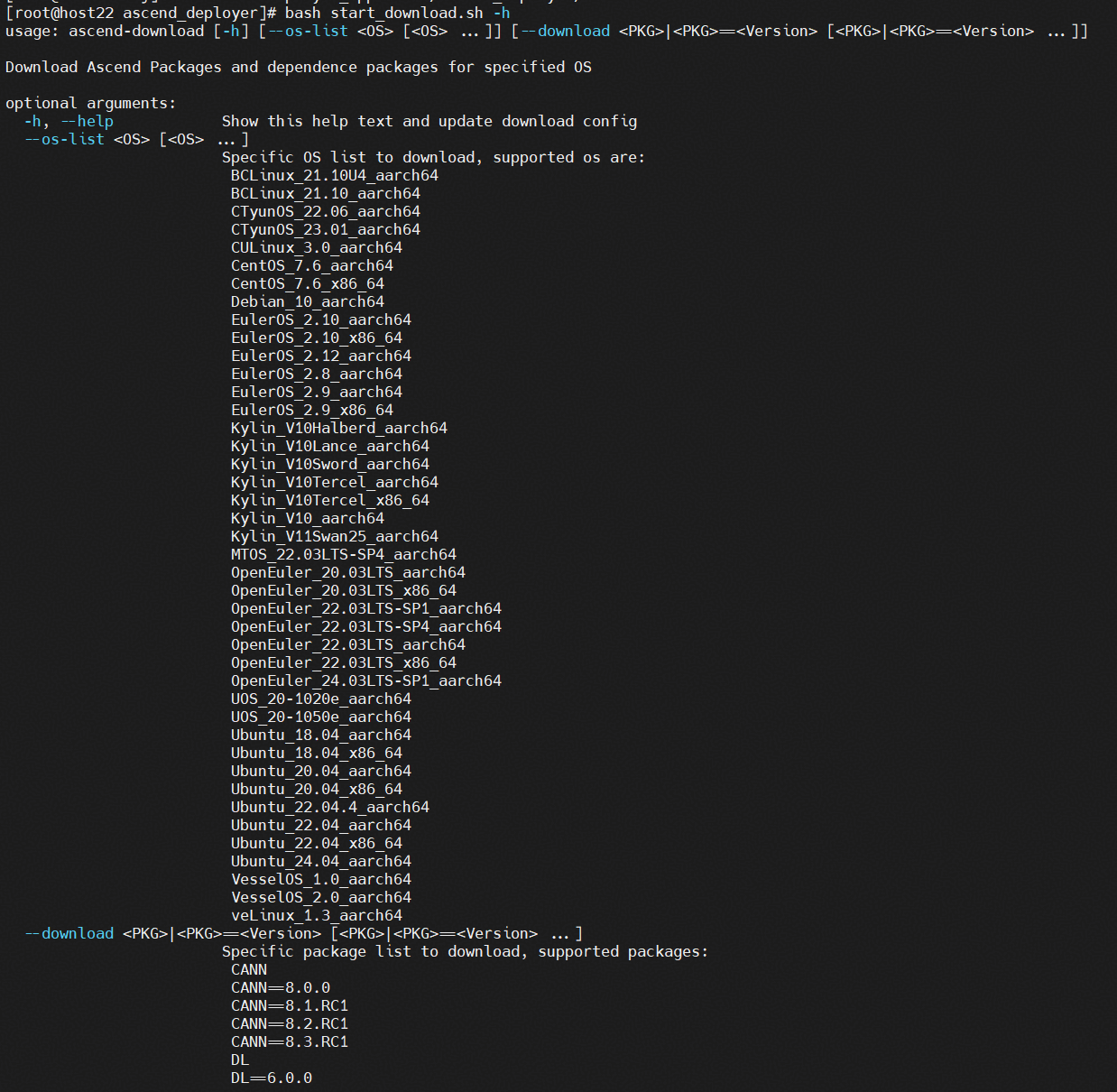This screenshot has width=1117, height=1092.
Task: Select 'Kylin_V11Swan25_aarch64' text
Action: coord(335,536)
